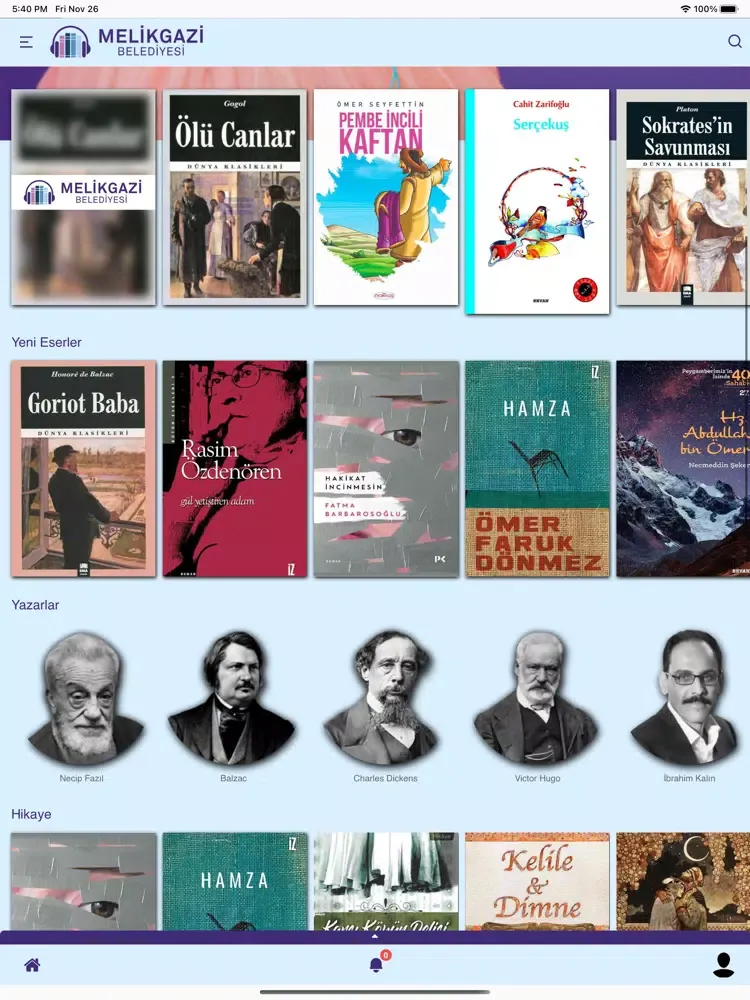Image resolution: width=750 pixels, height=1000 pixels.
Task: Select Rasim Özdenören gül yetiştiren adam book
Action: point(235,469)
